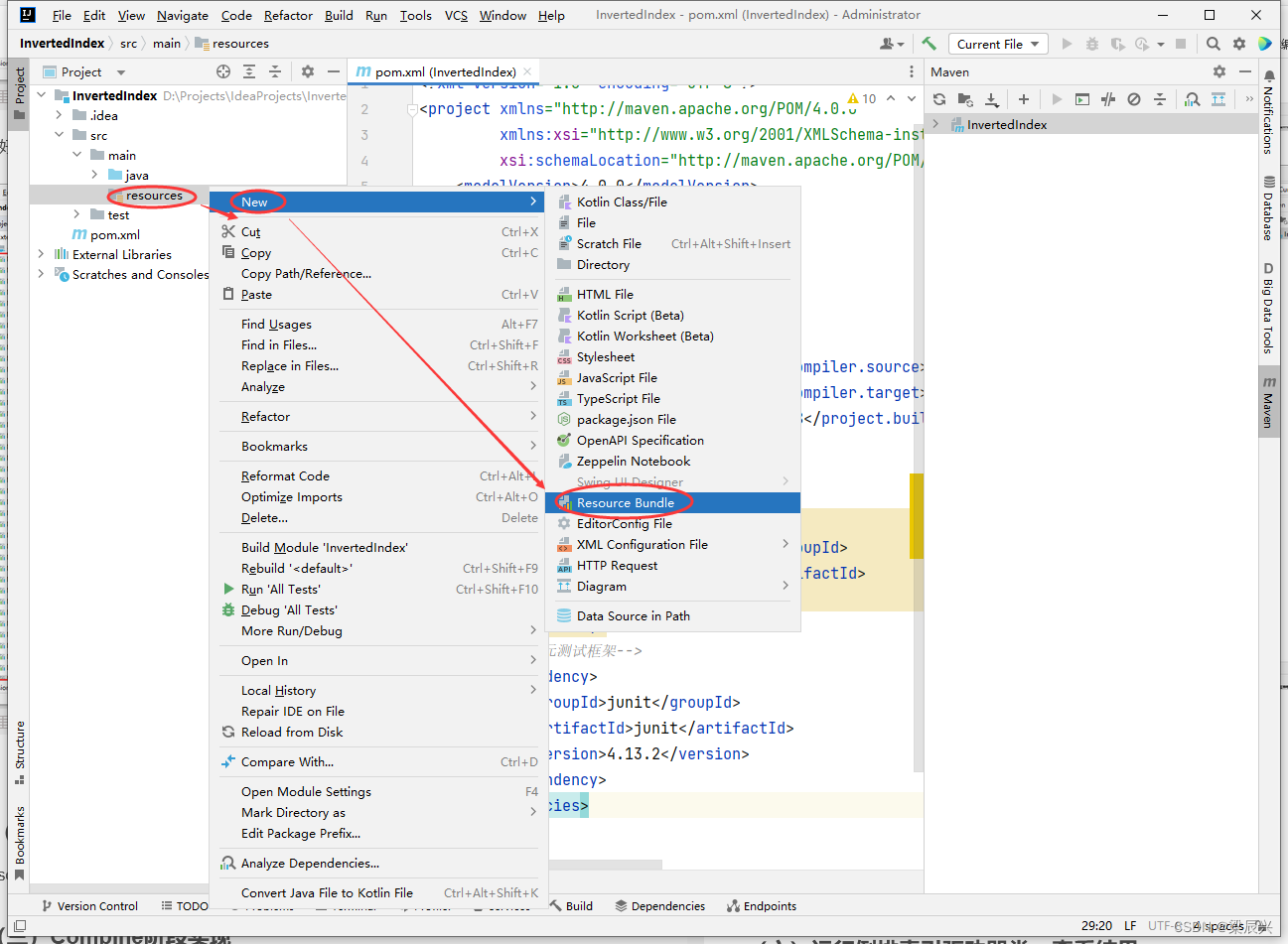Click resources breadcrumb in navigation bar
Viewport: 1288px width, 944px height.
click(x=231, y=44)
